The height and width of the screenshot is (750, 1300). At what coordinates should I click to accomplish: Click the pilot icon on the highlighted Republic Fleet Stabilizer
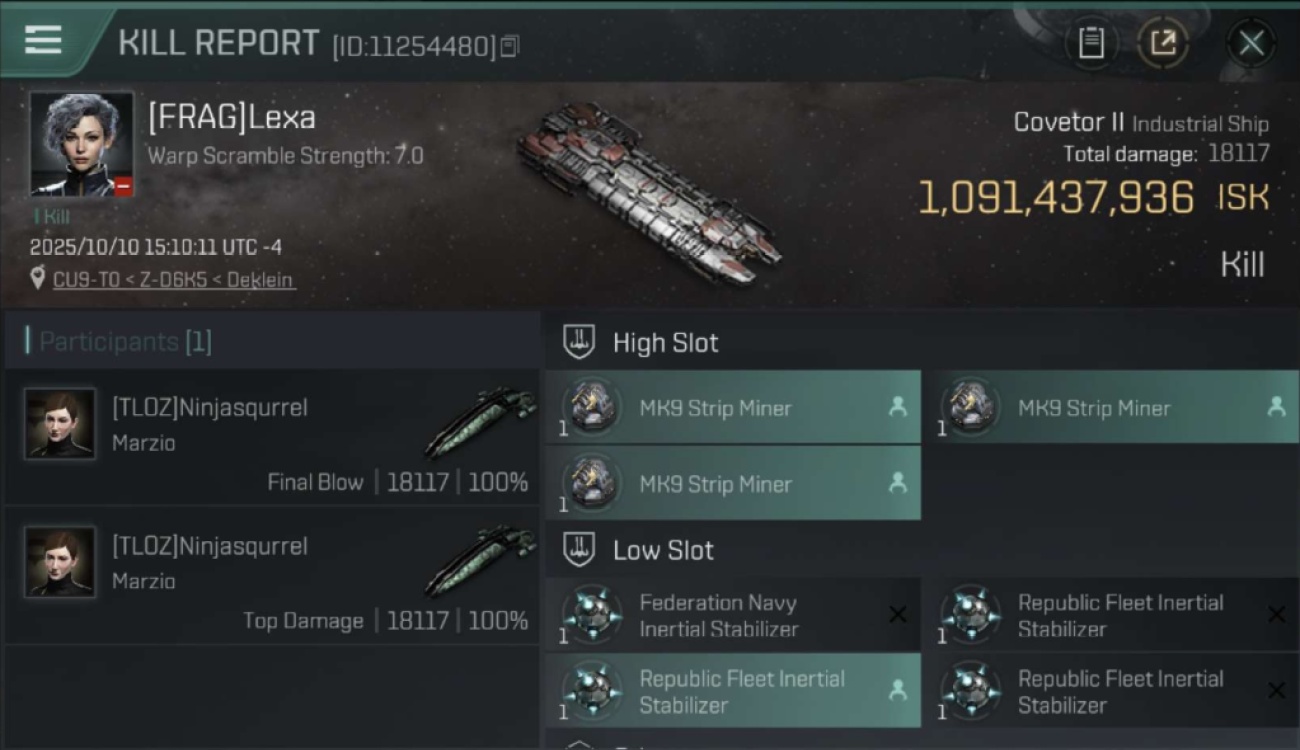coord(897,690)
